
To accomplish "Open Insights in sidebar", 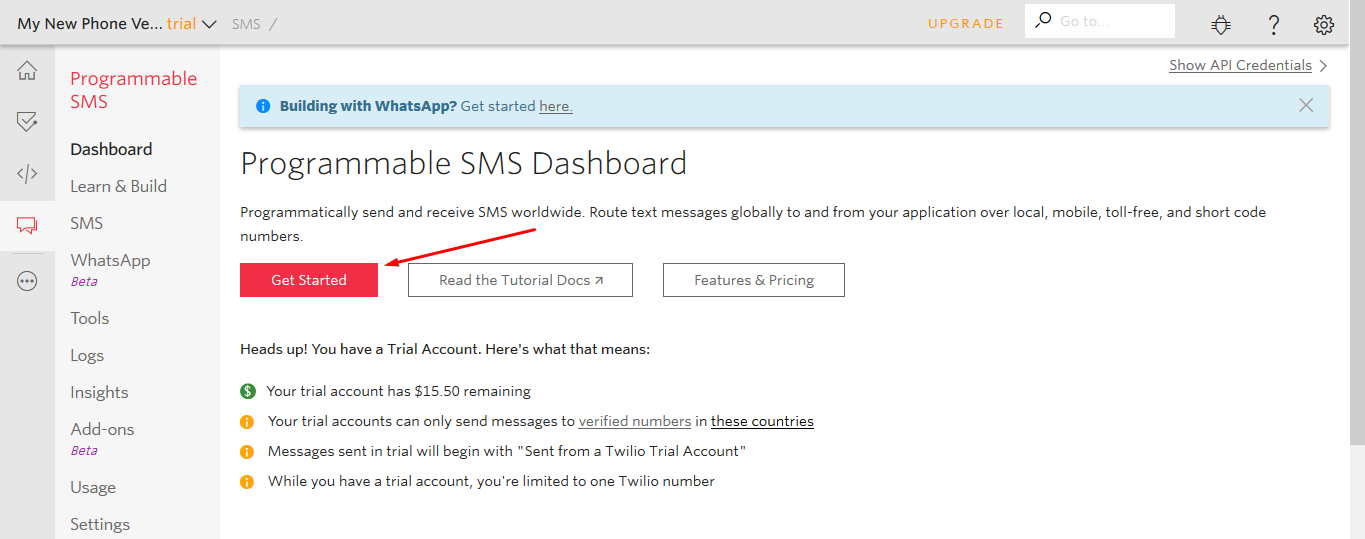I will click(x=99, y=392).
